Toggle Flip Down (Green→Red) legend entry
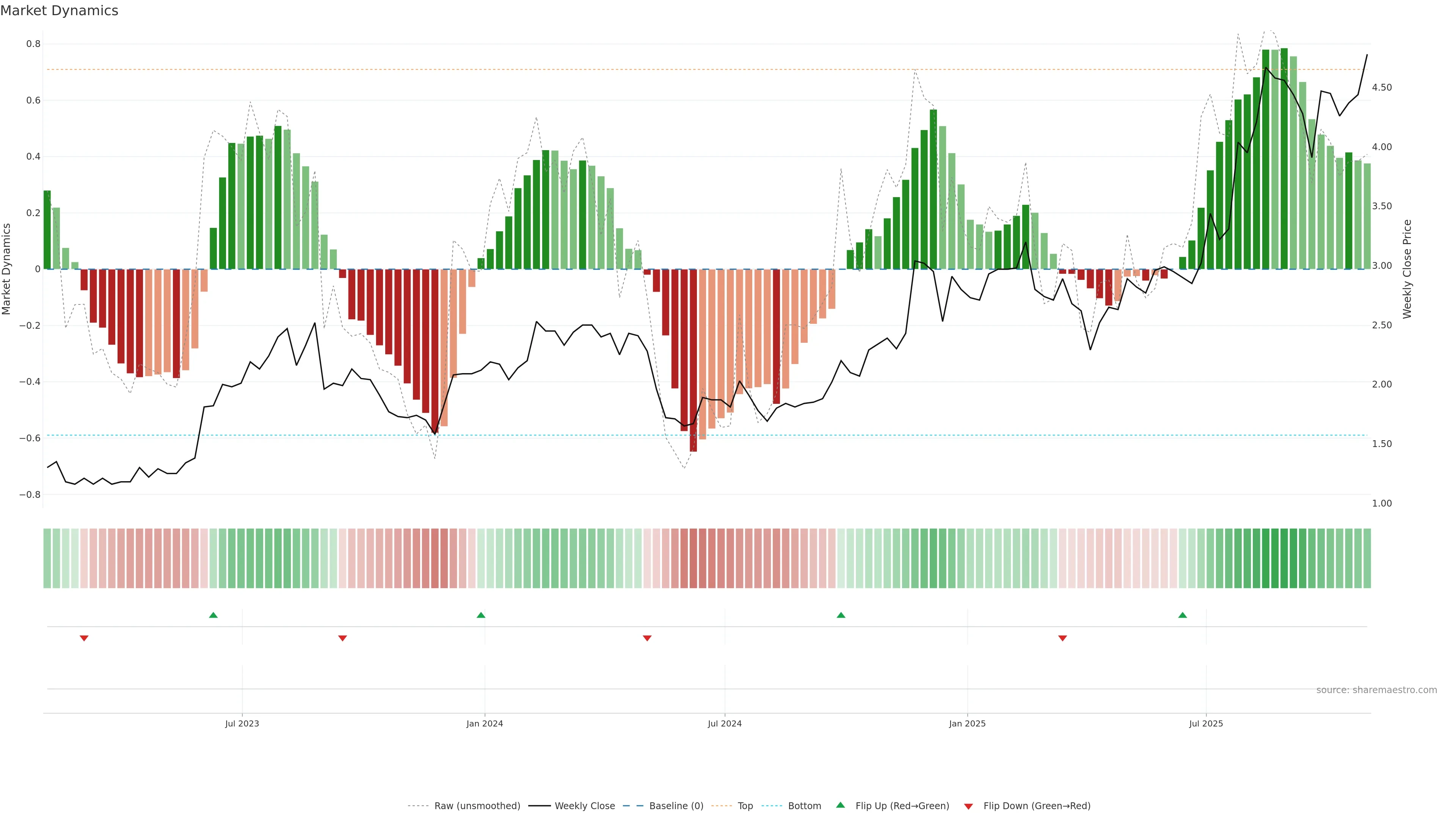Screen dimensions: 1456x819 coord(1037,806)
